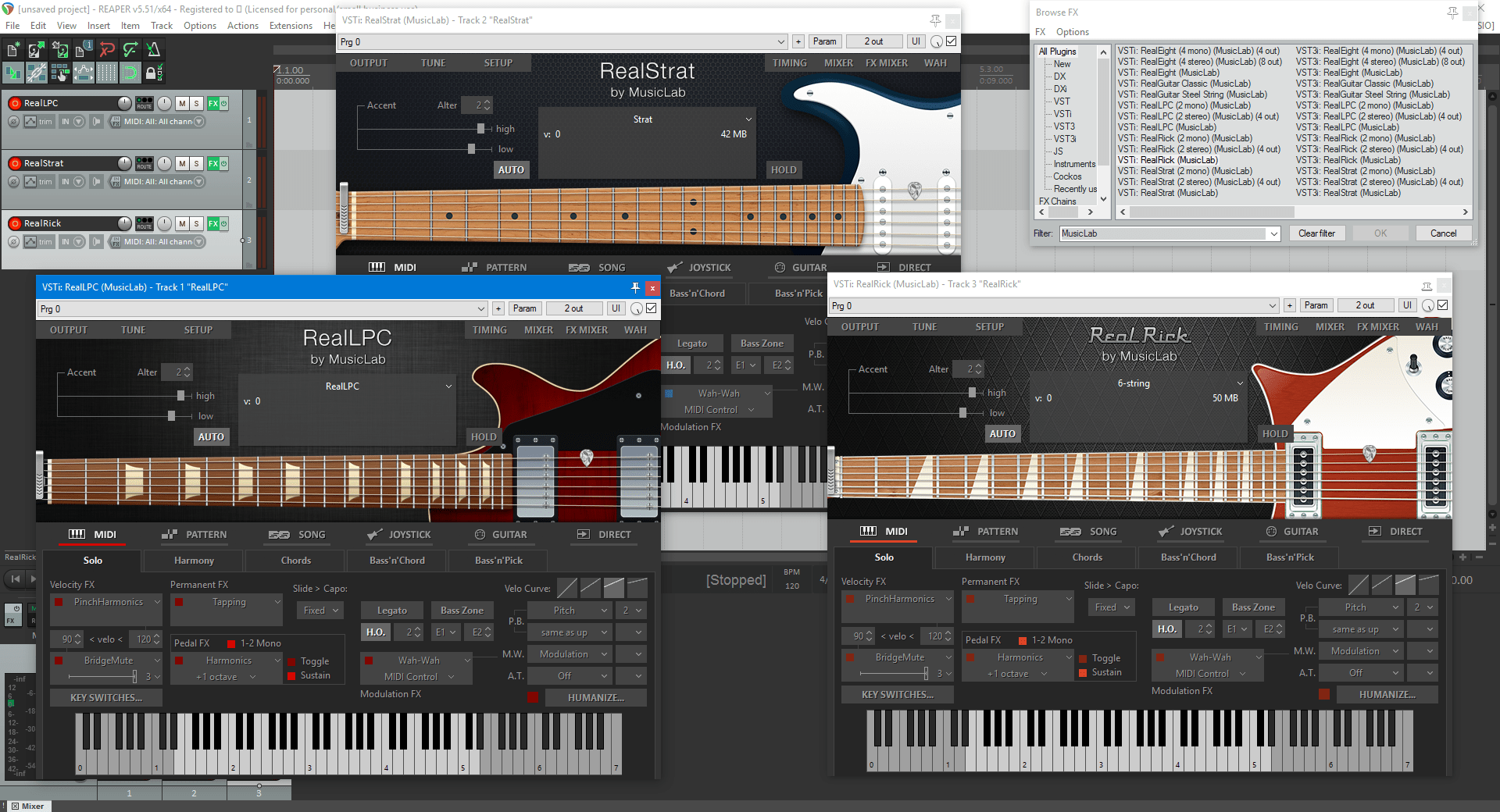Open the Insert menu in REAPER

point(98,26)
